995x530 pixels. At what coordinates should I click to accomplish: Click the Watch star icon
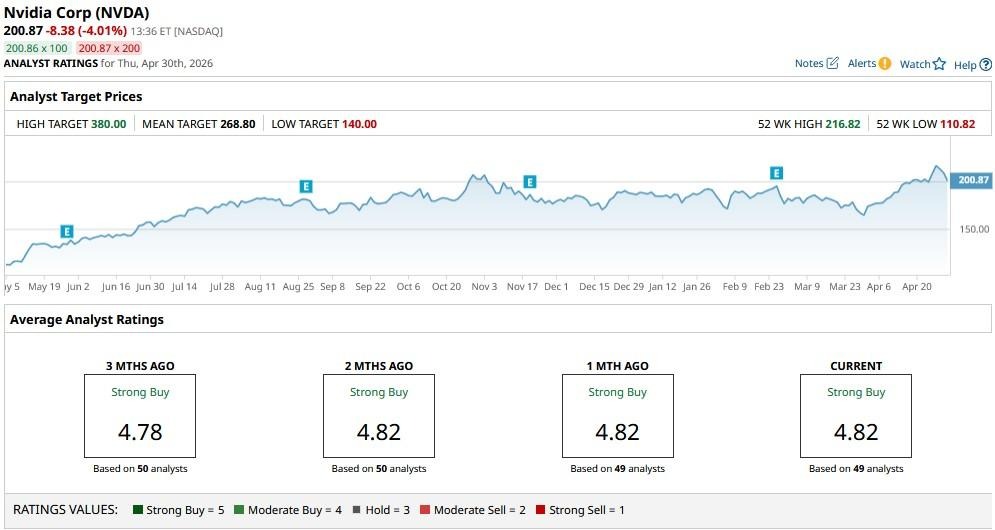point(939,64)
